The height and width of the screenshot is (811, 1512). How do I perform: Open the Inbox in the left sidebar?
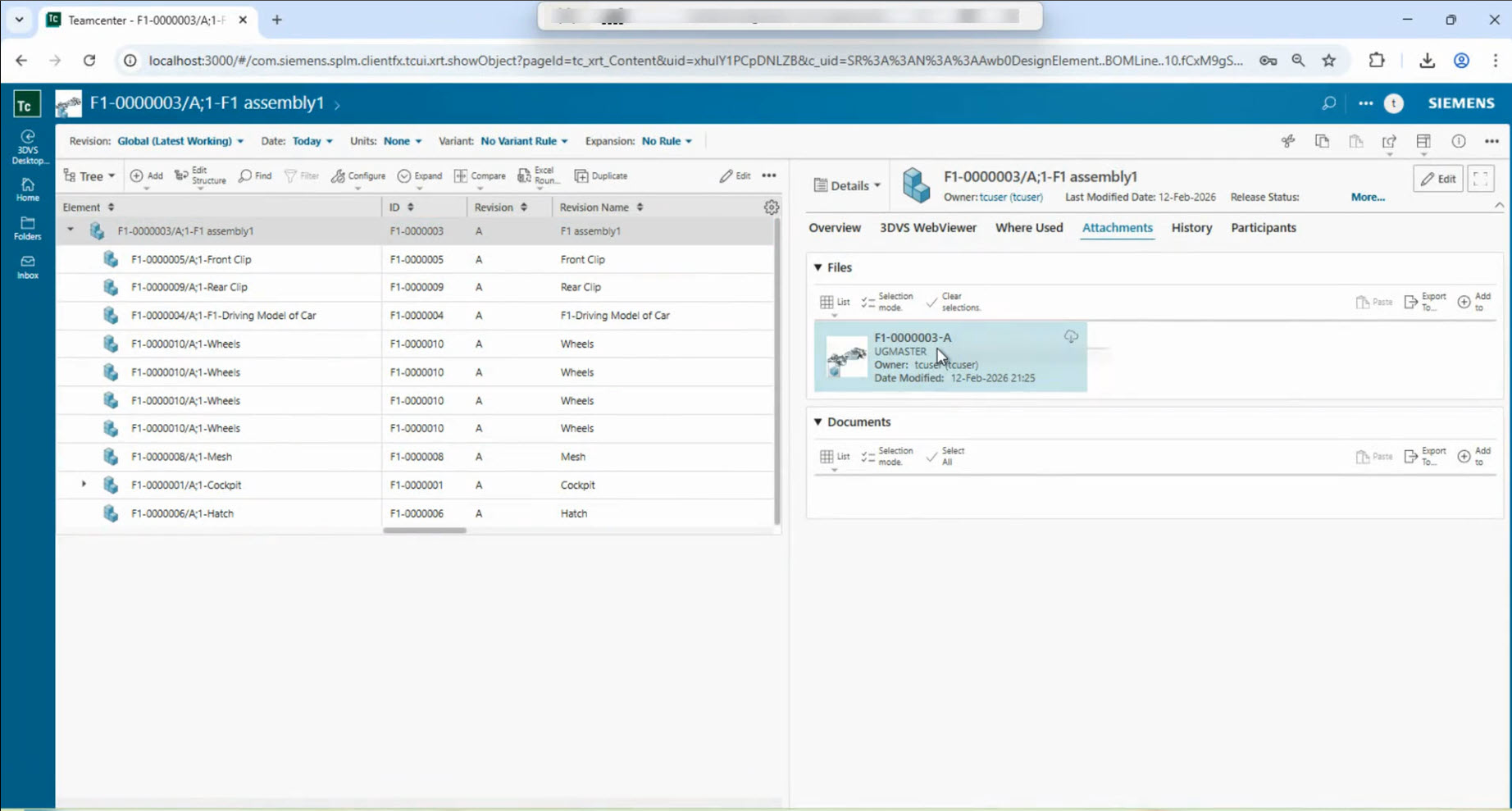point(27,266)
